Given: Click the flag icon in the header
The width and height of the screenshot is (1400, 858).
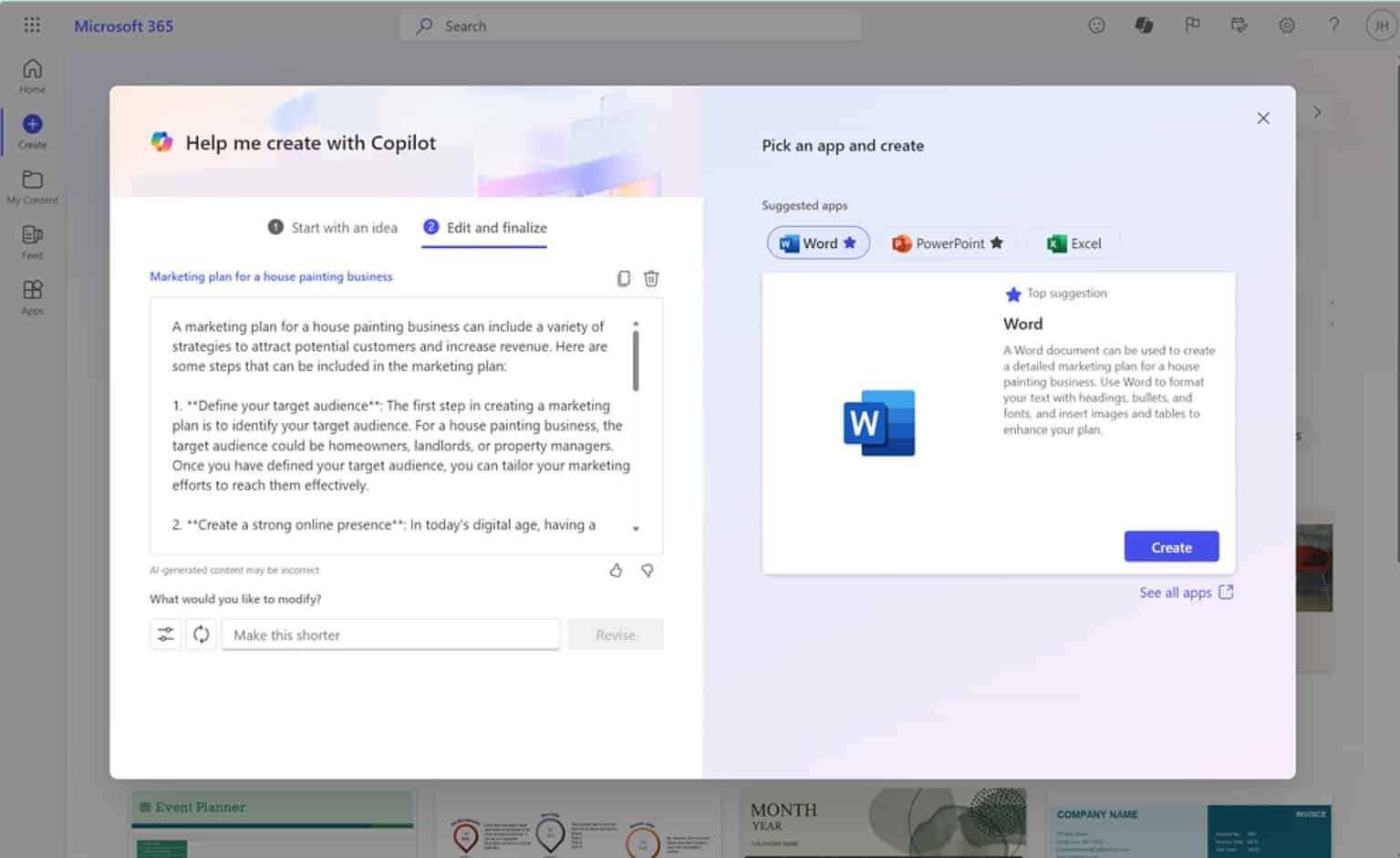Looking at the screenshot, I should 1192,26.
